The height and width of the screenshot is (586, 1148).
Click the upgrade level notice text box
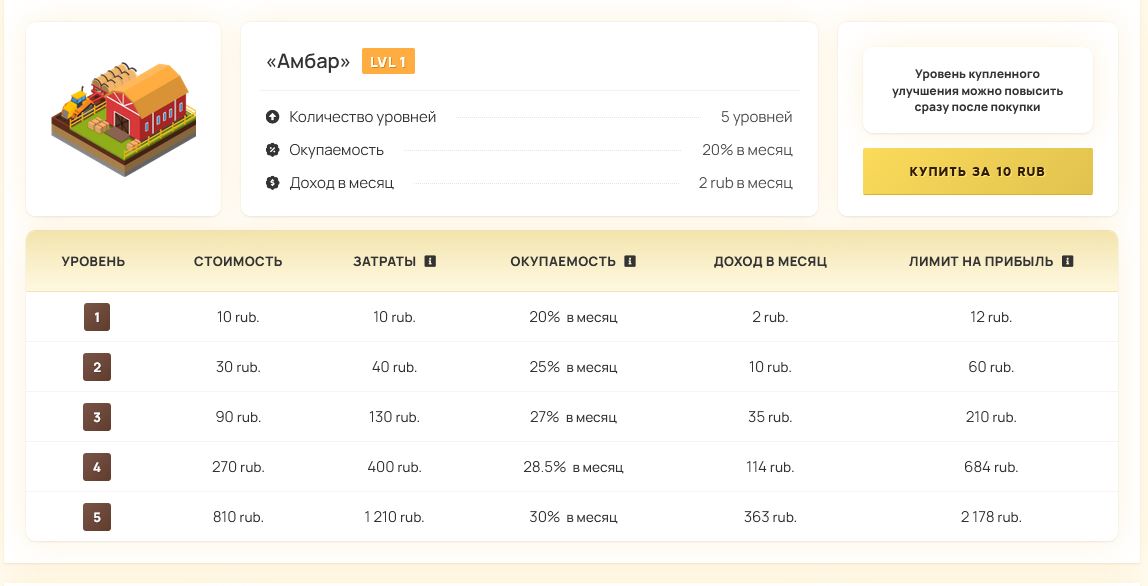point(977,90)
